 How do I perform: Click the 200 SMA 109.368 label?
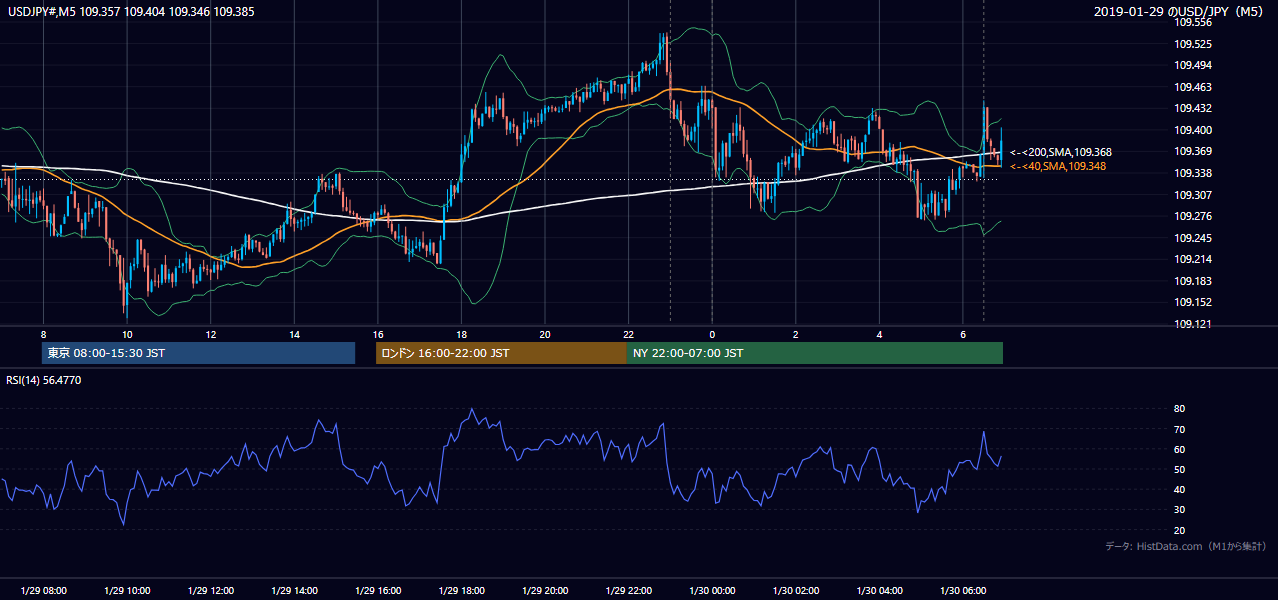1060,152
